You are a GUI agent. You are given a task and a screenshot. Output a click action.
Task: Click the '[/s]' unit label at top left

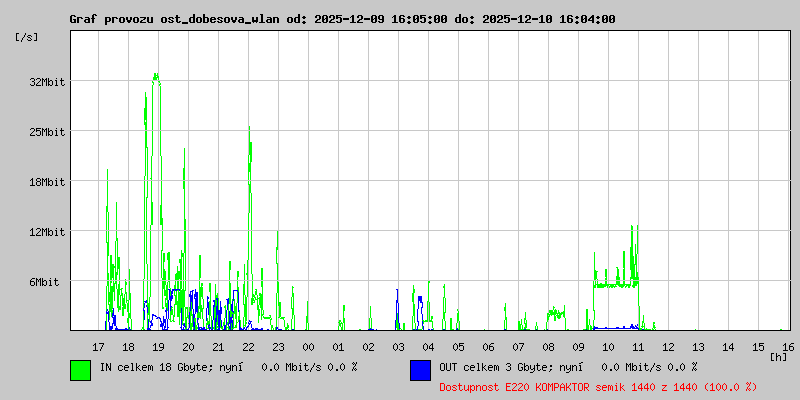click(27, 37)
